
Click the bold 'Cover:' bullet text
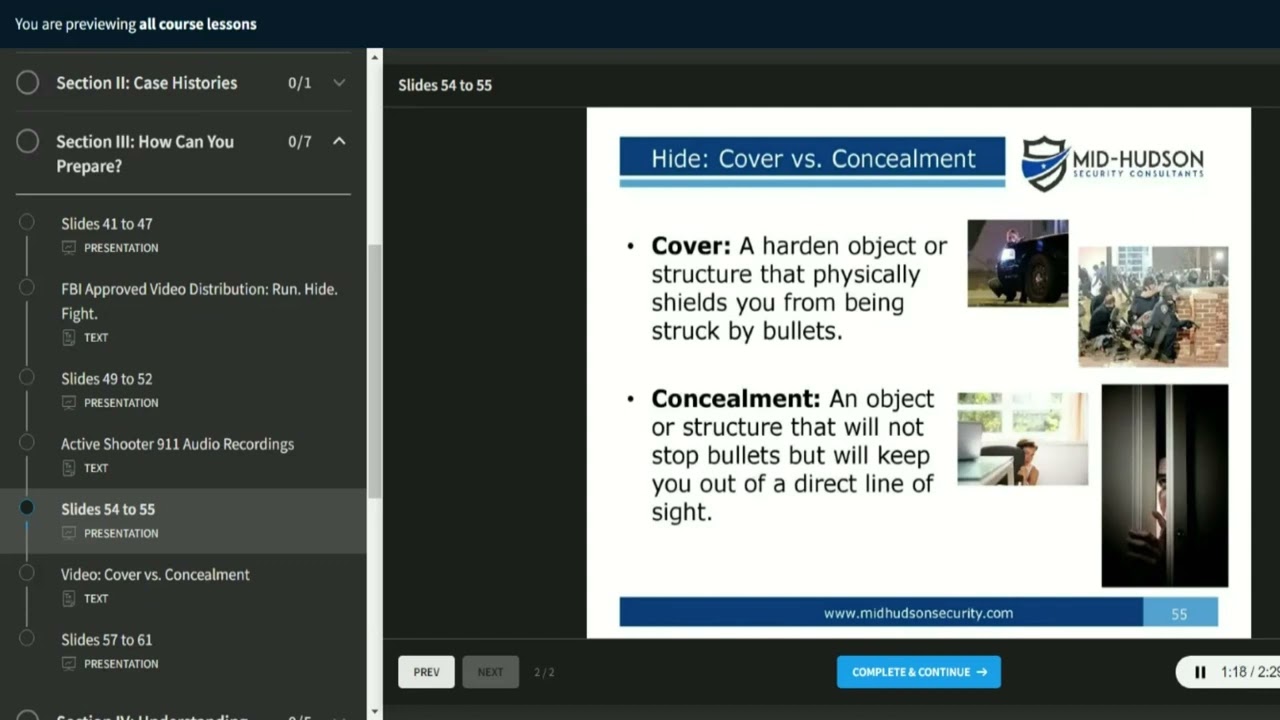pyautogui.click(x=691, y=246)
